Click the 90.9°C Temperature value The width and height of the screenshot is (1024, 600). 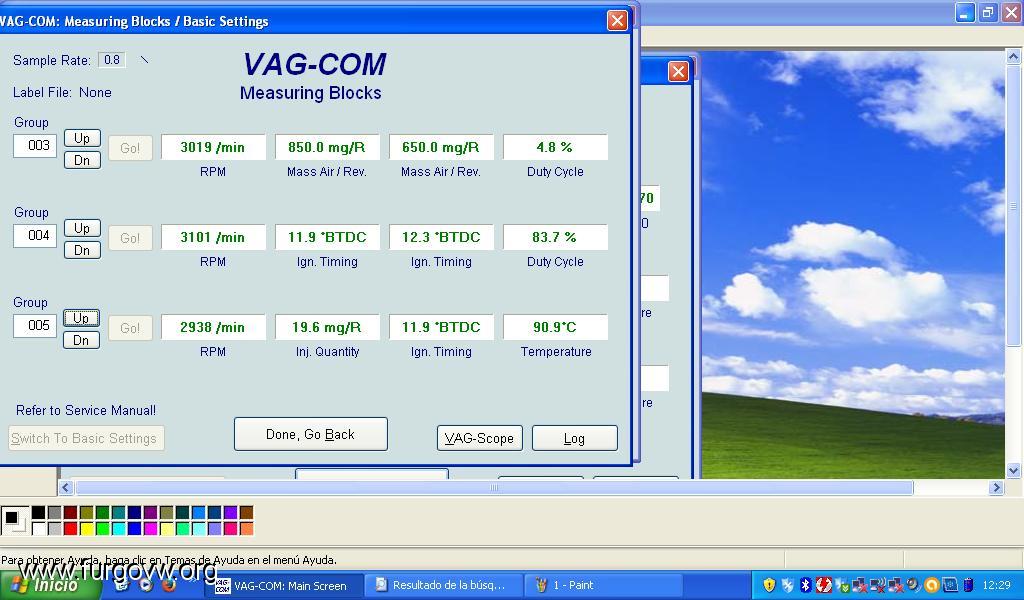[x=555, y=328]
